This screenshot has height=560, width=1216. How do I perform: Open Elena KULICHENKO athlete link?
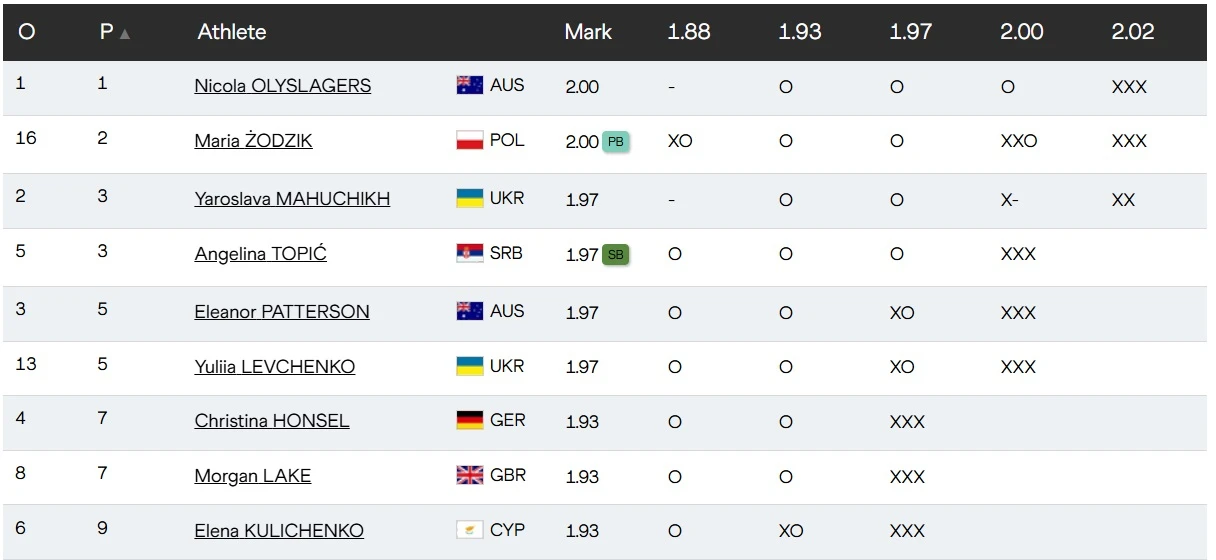click(279, 531)
